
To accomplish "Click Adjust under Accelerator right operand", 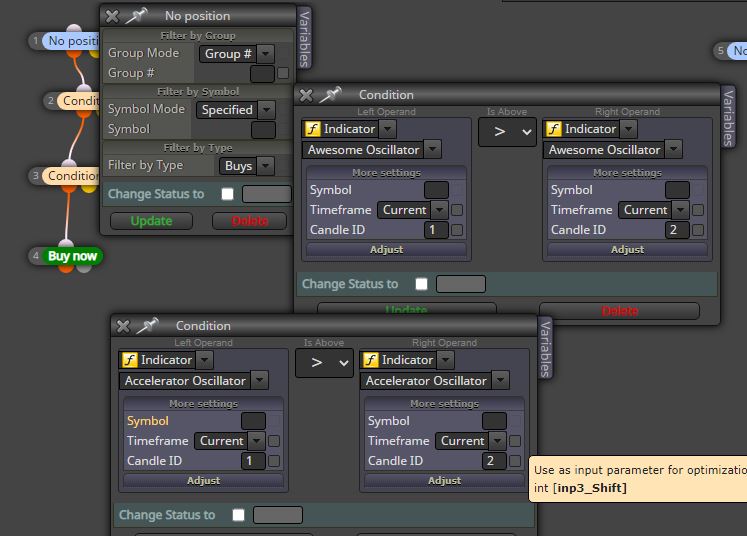I will click(x=444, y=481).
